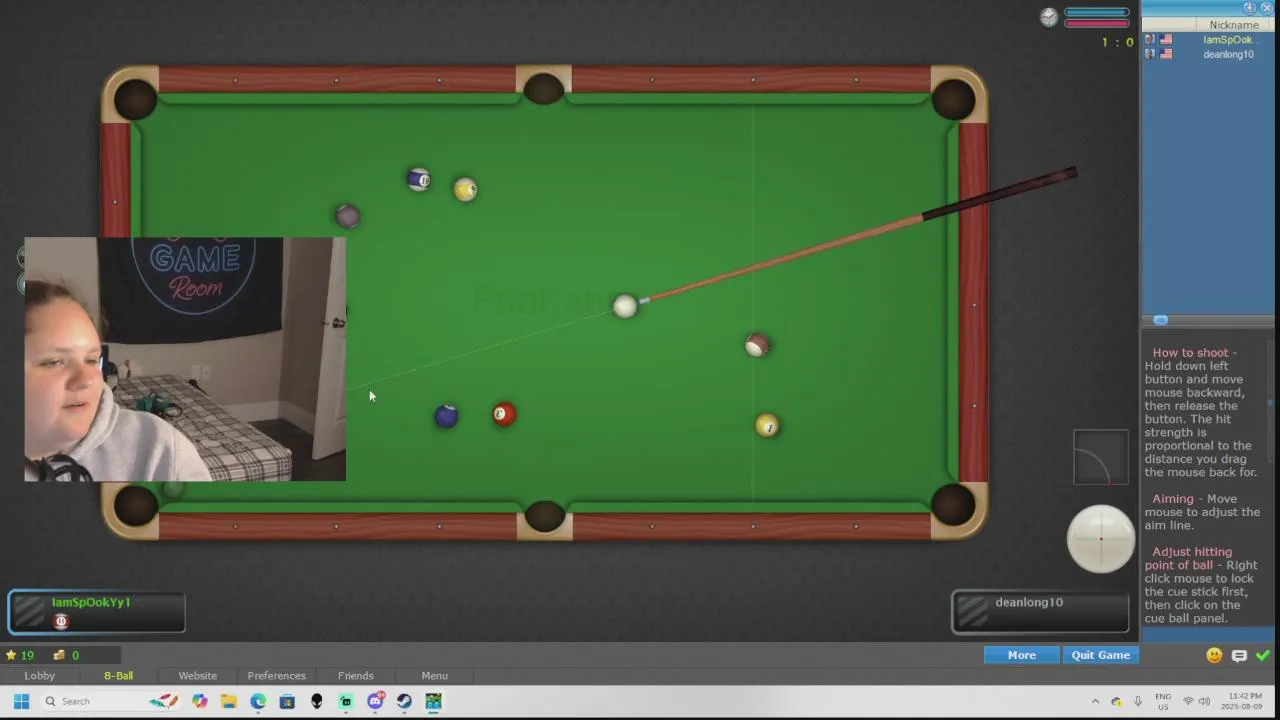Open the Copilot icon in the taskbar
The image size is (1280, 720).
tap(200, 701)
